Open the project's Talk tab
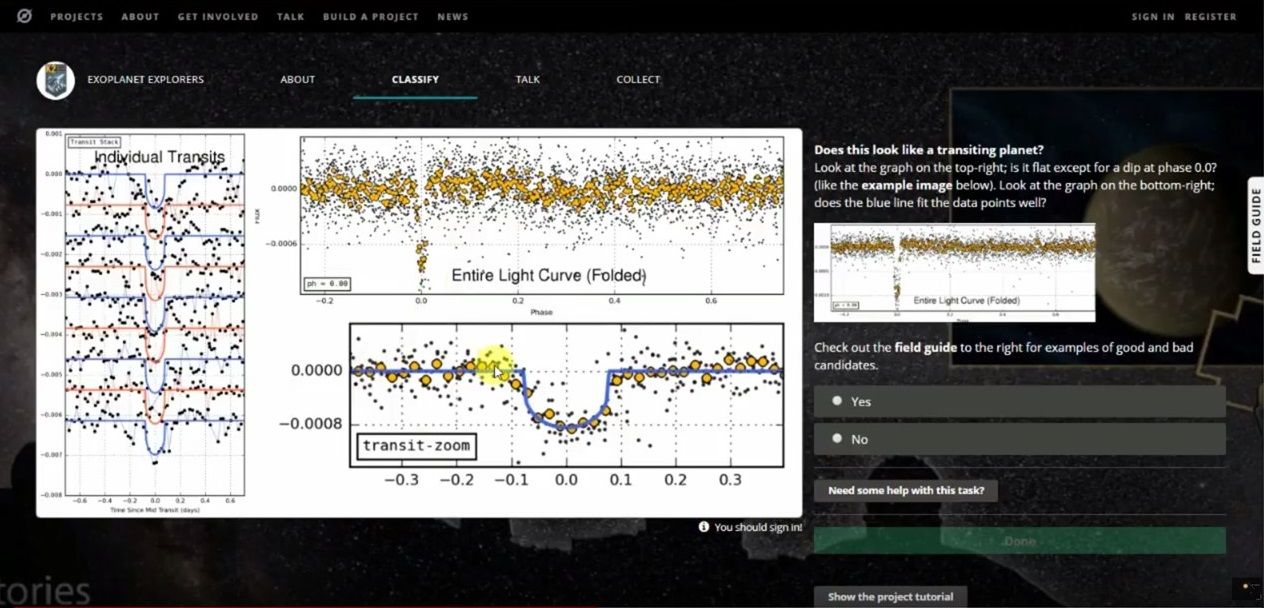The width and height of the screenshot is (1264, 608). [x=527, y=79]
